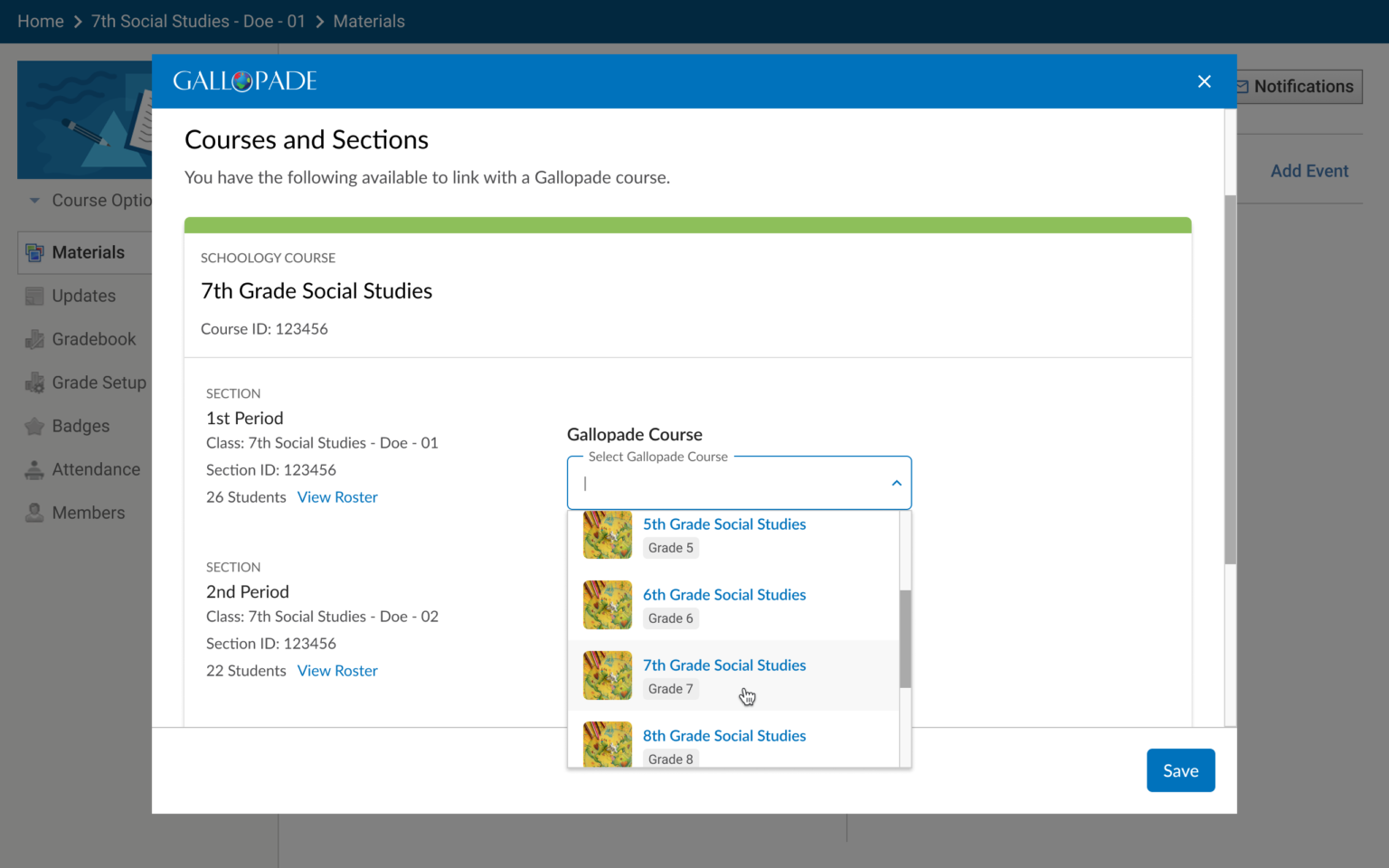This screenshot has height=868, width=1389.
Task: Click the 'Courses and Sections' heading
Action: (307, 140)
